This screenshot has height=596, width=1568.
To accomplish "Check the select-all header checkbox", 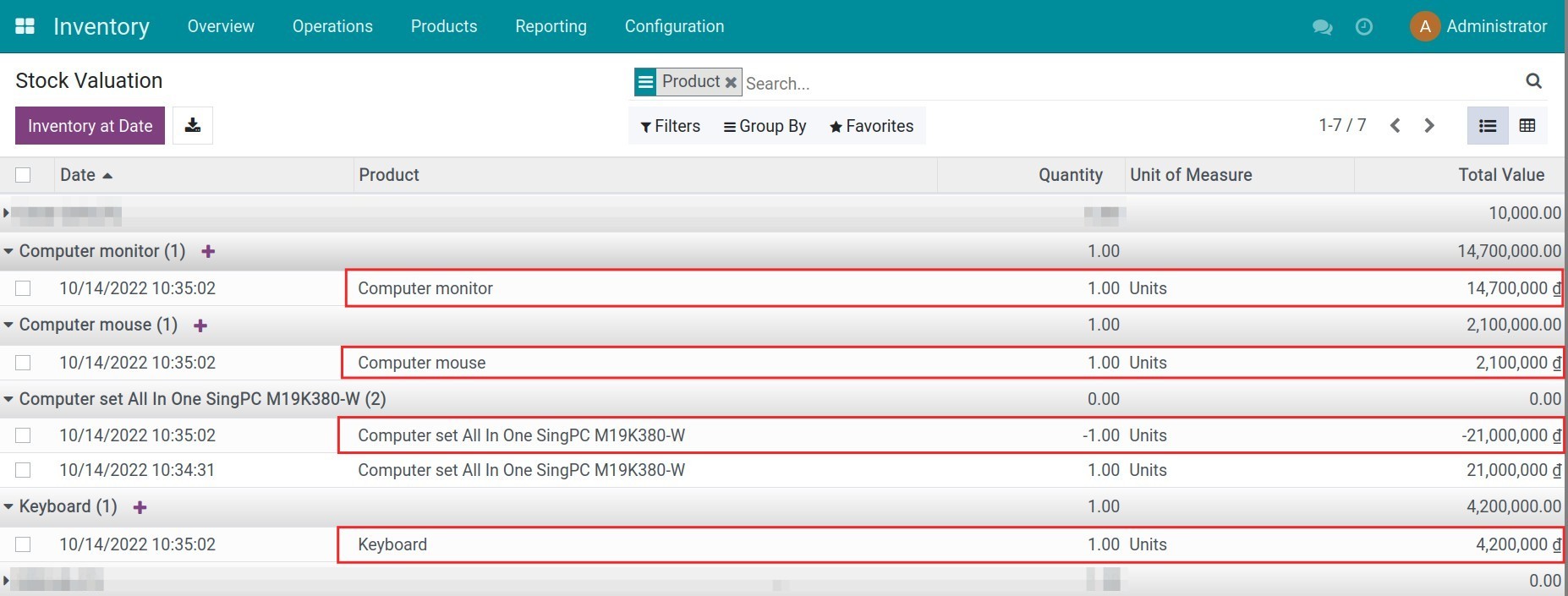I will click(23, 175).
